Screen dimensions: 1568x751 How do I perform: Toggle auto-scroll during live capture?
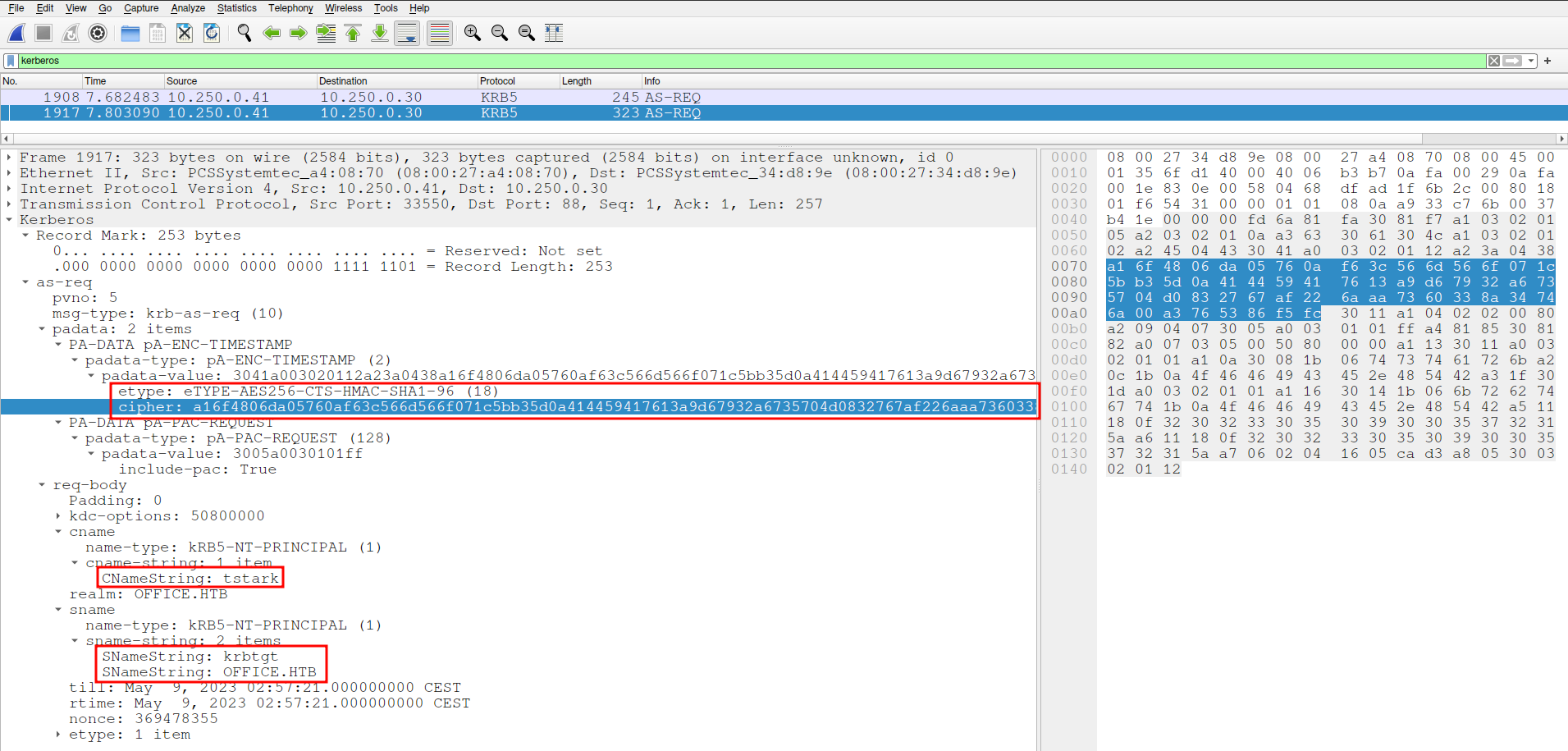click(x=407, y=33)
